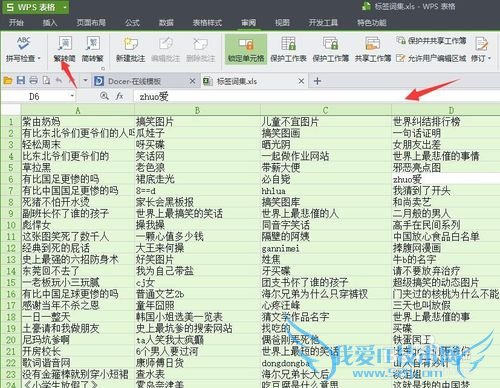Expand the 修订 dropdown arrow

point(490,58)
